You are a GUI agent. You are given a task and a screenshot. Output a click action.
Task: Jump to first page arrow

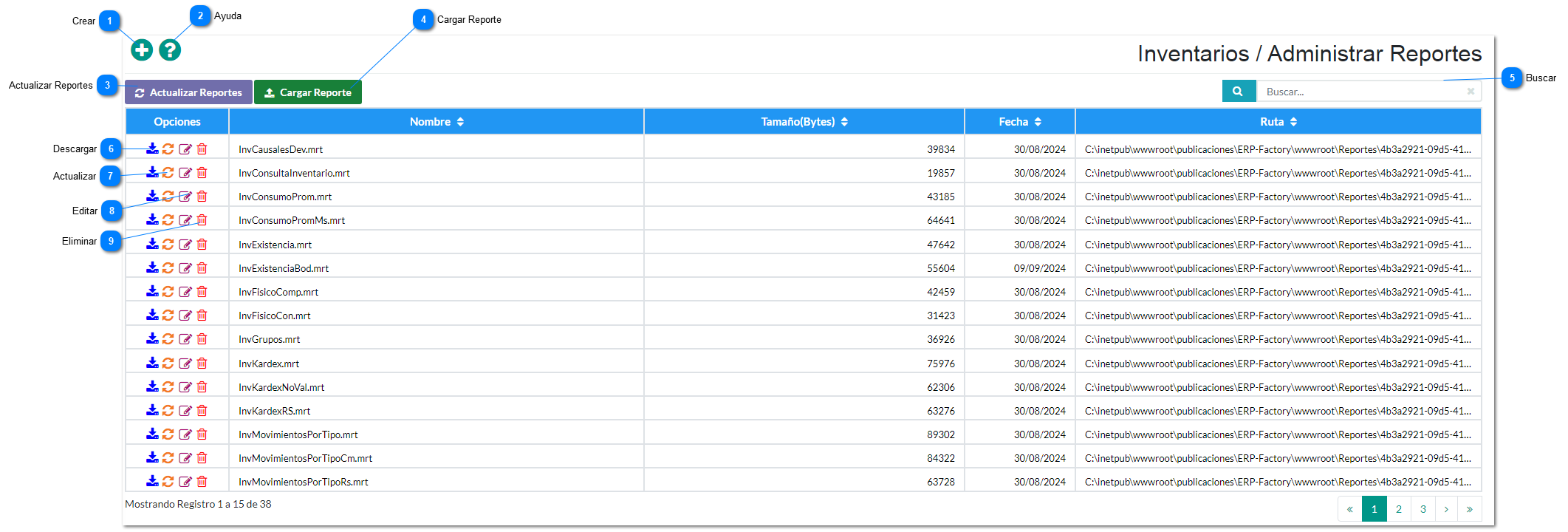(1350, 508)
